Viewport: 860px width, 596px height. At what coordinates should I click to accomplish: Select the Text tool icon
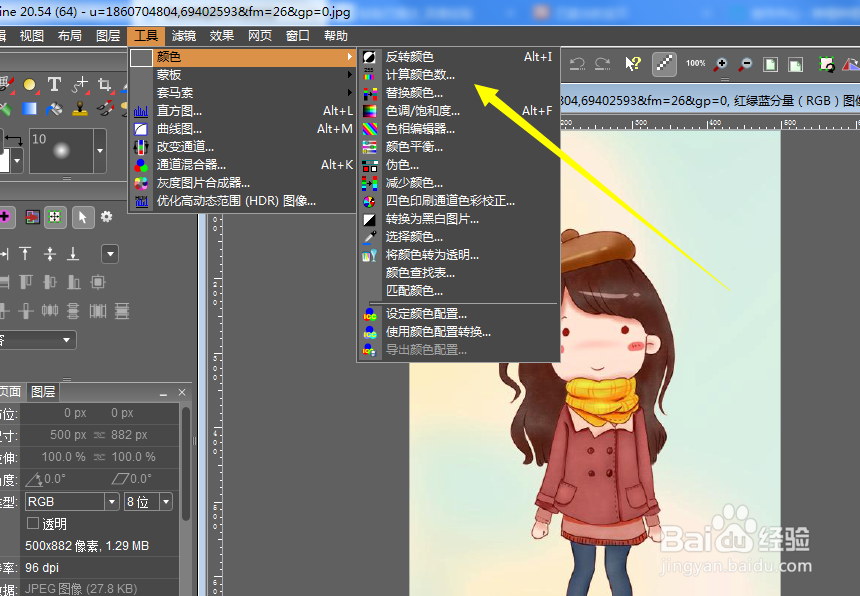point(54,84)
